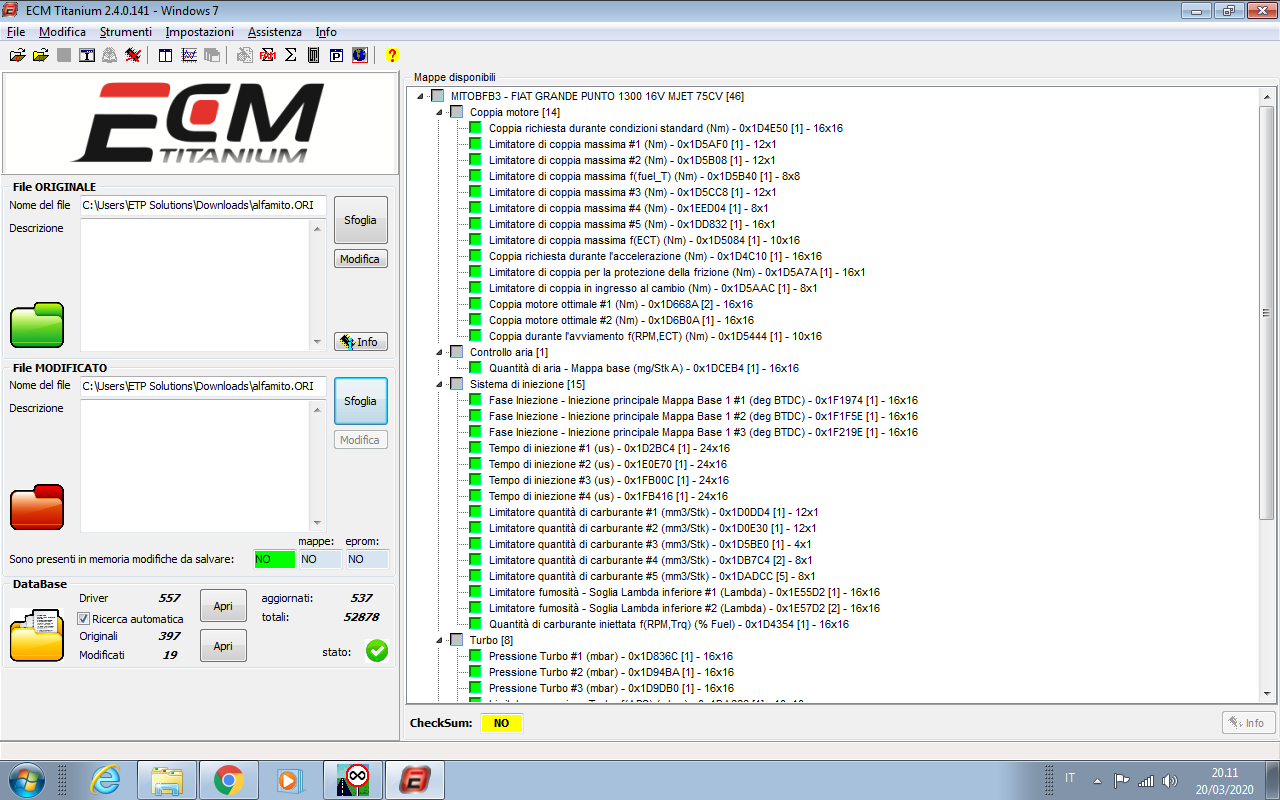The height and width of the screenshot is (800, 1280).
Task: Open Internet Explorer from the taskbar
Action: (x=105, y=779)
